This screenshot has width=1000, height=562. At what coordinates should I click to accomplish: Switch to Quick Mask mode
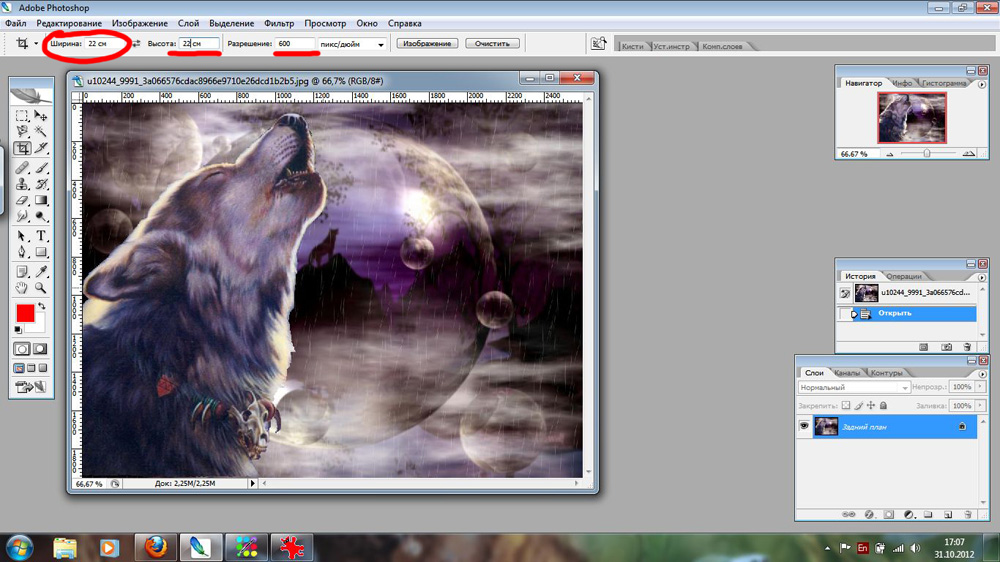coord(40,349)
